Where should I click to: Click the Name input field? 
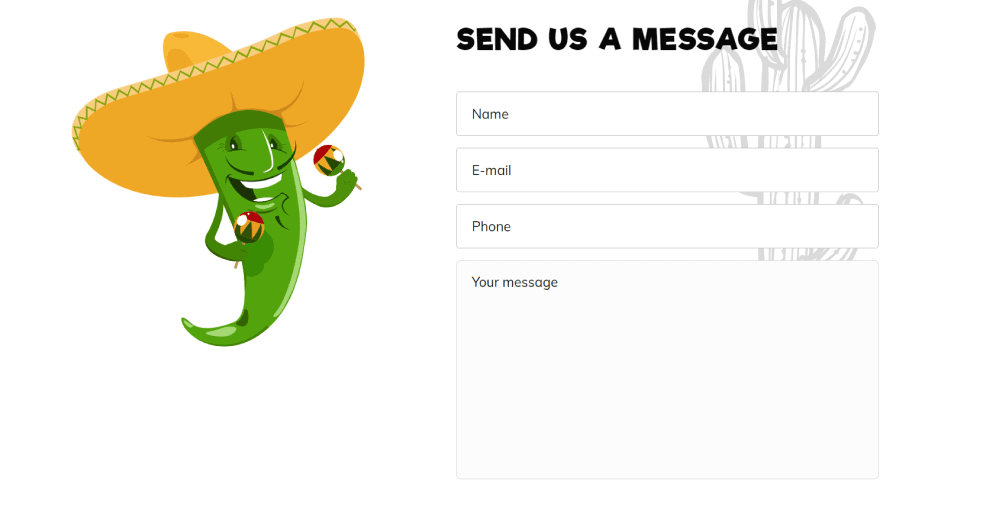pyautogui.click(x=667, y=114)
